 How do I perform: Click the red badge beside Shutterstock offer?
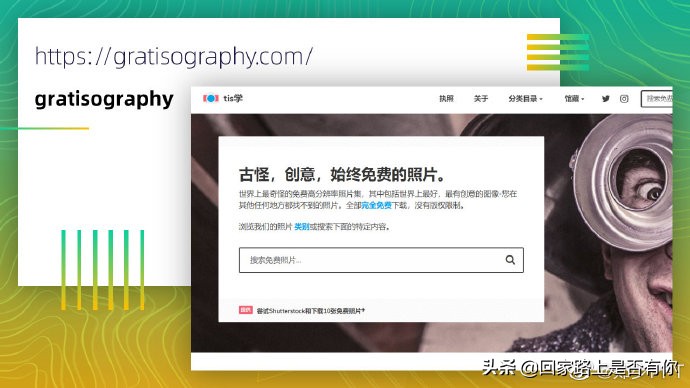pos(246,310)
